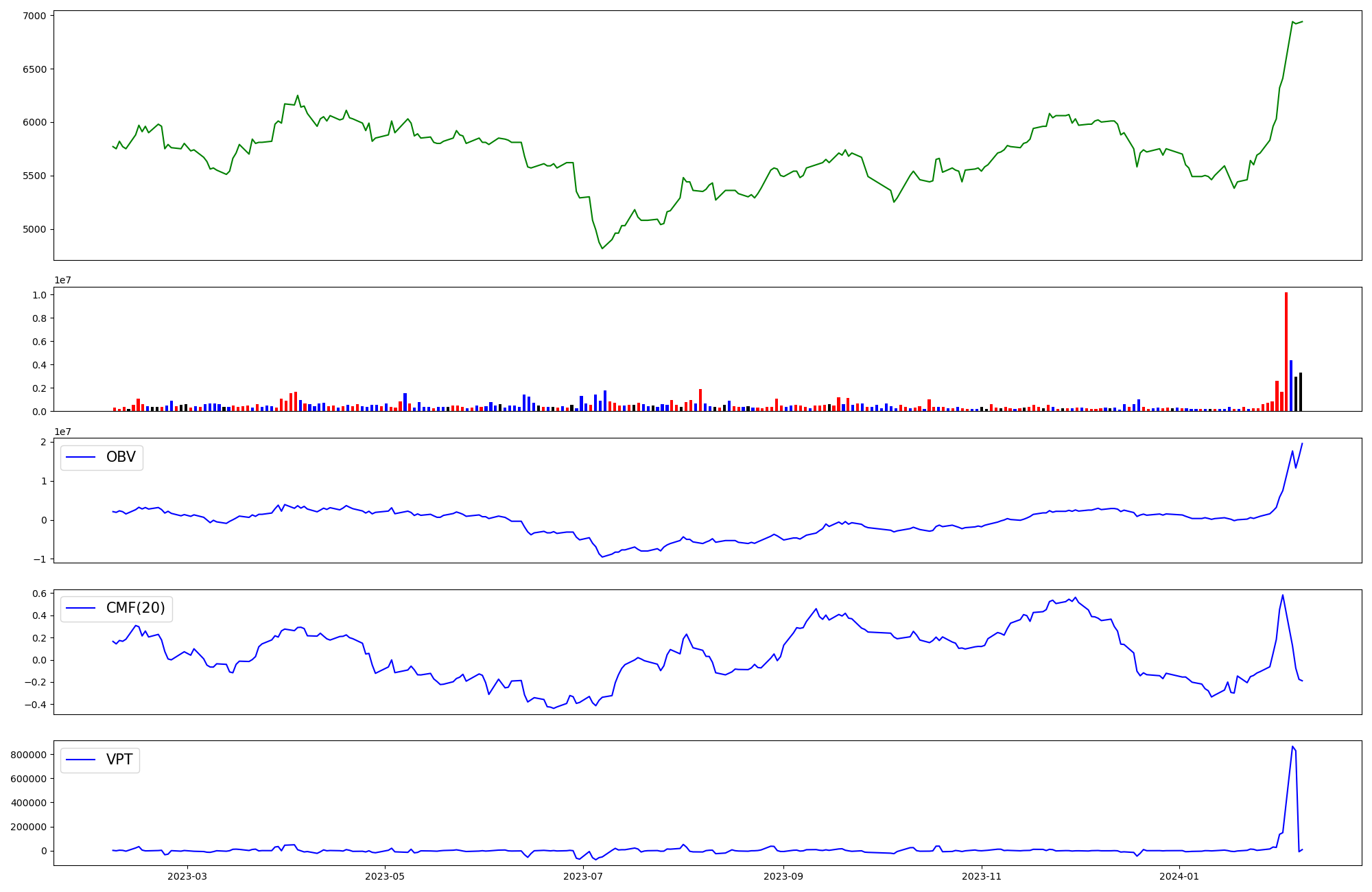Click the VPT legend label

click(x=119, y=760)
